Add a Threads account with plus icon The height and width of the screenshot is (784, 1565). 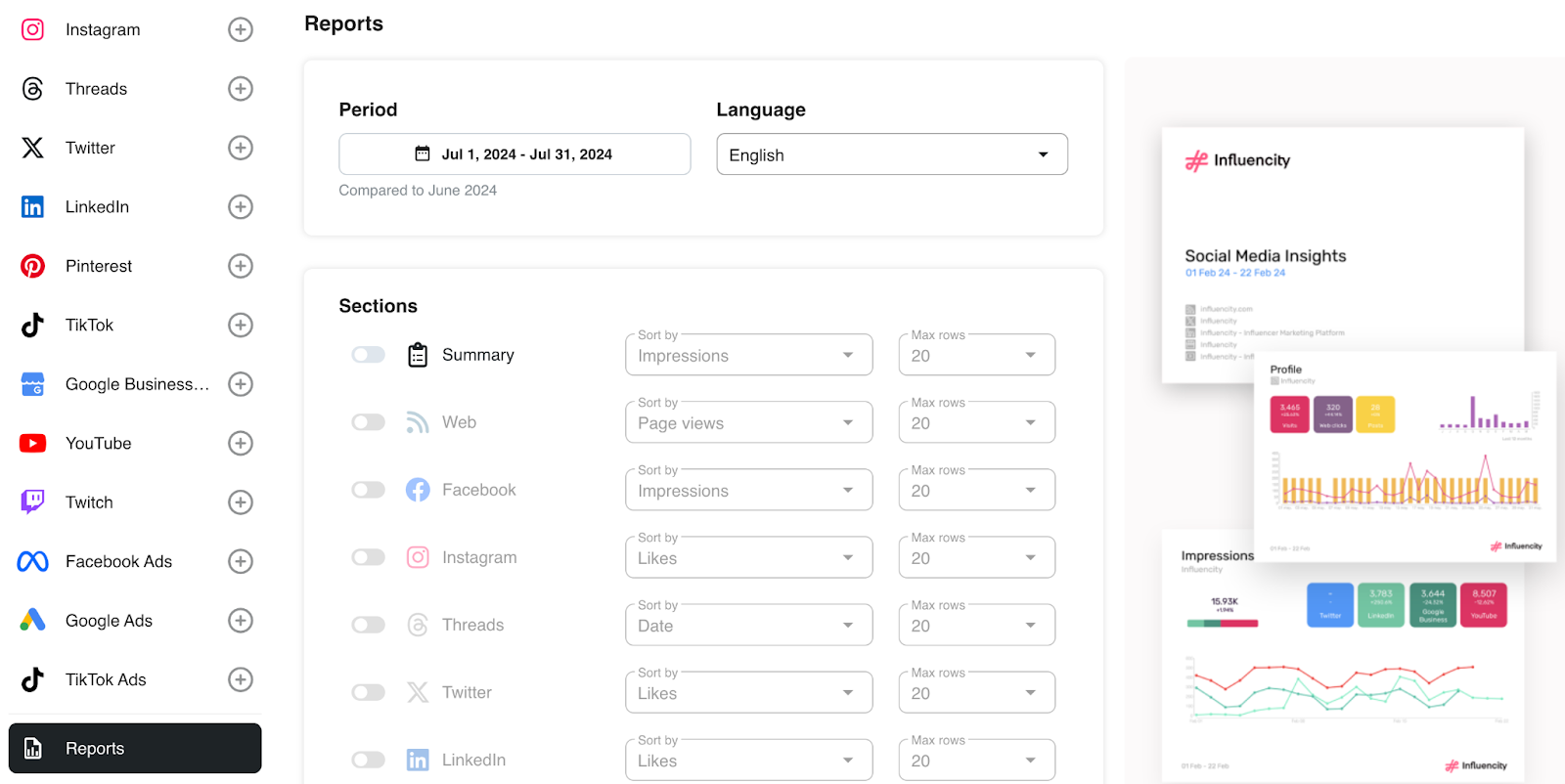241,89
